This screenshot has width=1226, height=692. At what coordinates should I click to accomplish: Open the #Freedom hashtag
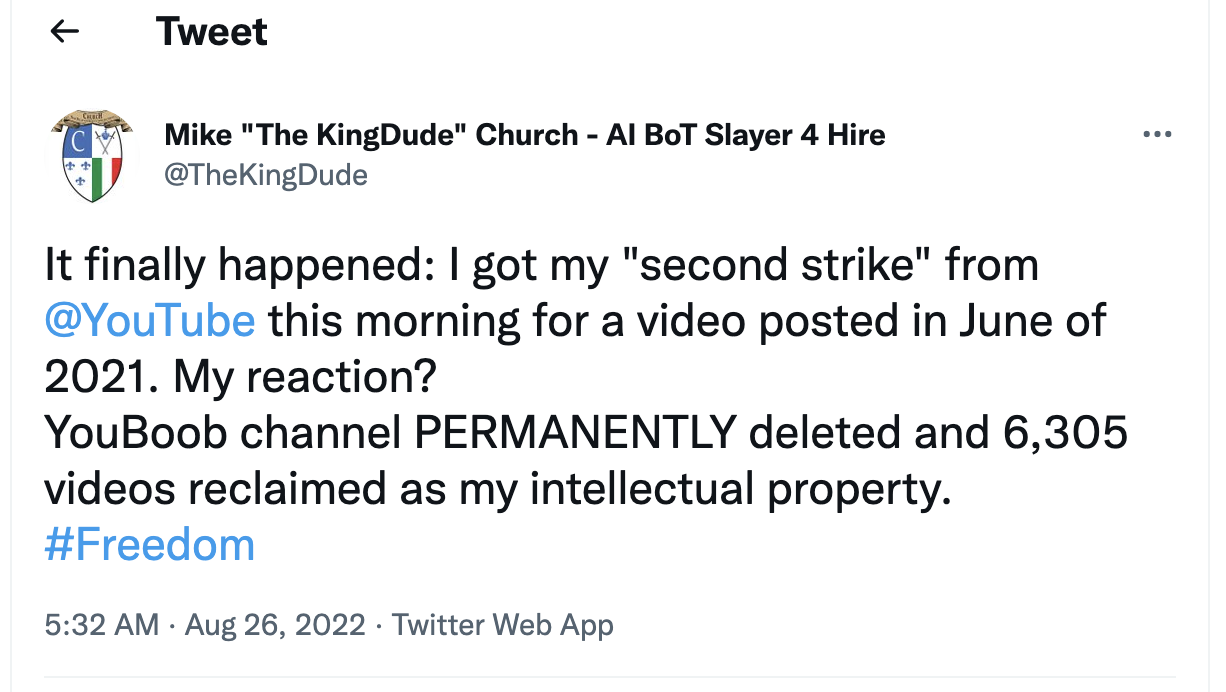tap(150, 545)
